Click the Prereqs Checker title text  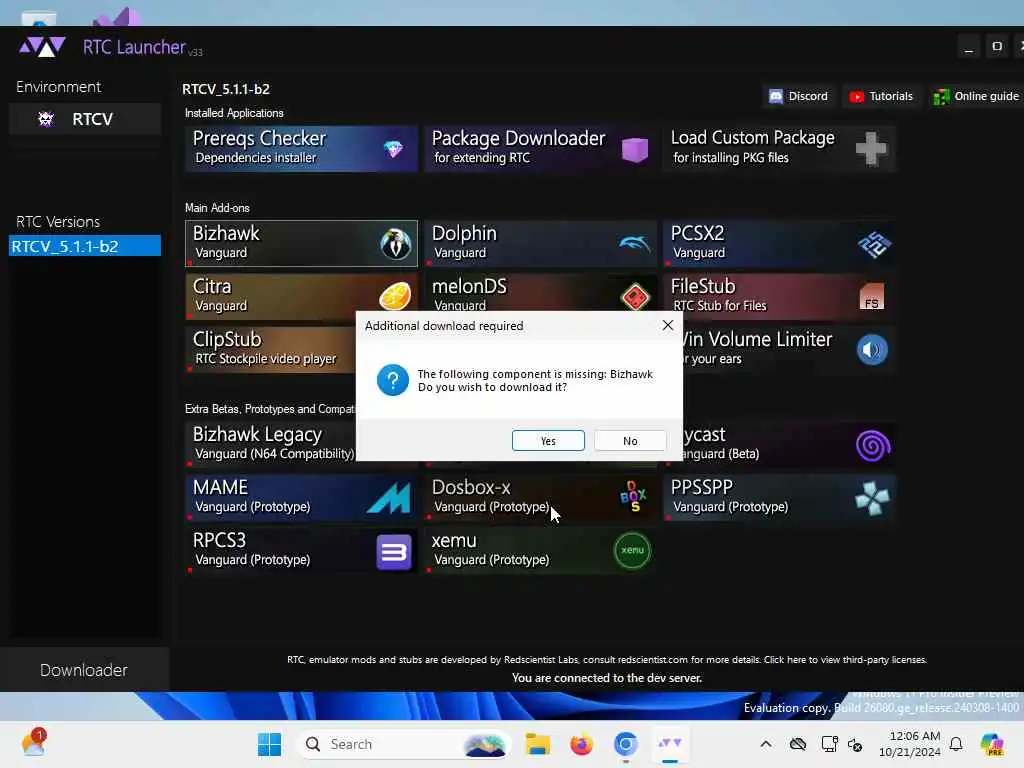(x=259, y=138)
